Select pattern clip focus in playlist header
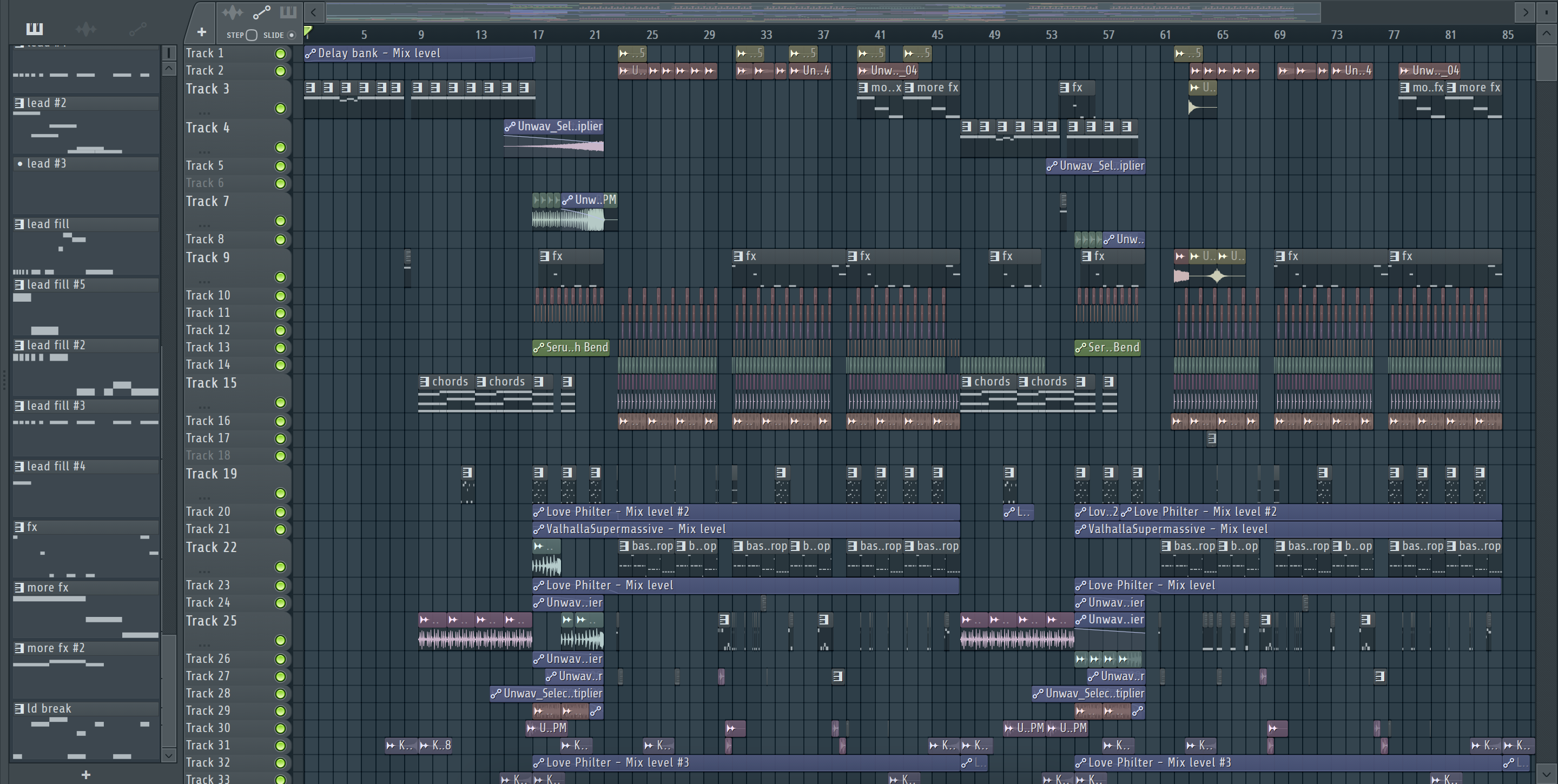Image resolution: width=1558 pixels, height=784 pixels. [288, 12]
